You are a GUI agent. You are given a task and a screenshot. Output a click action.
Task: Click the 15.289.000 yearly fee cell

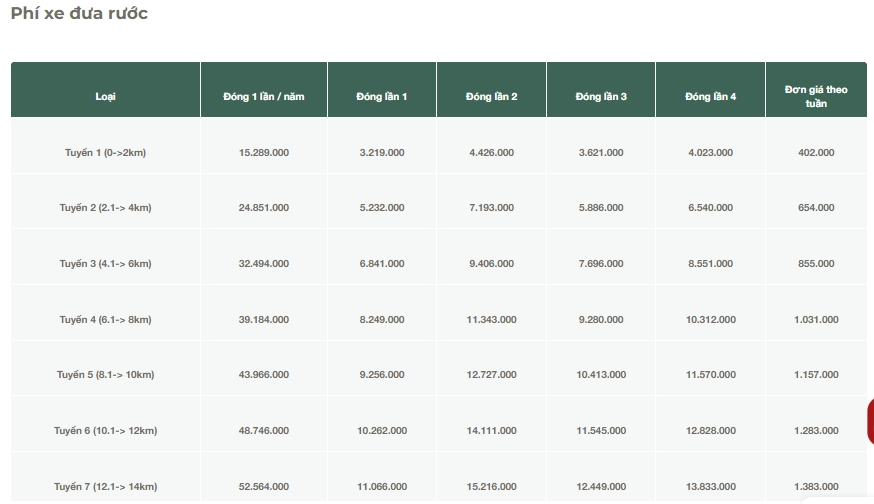264,152
